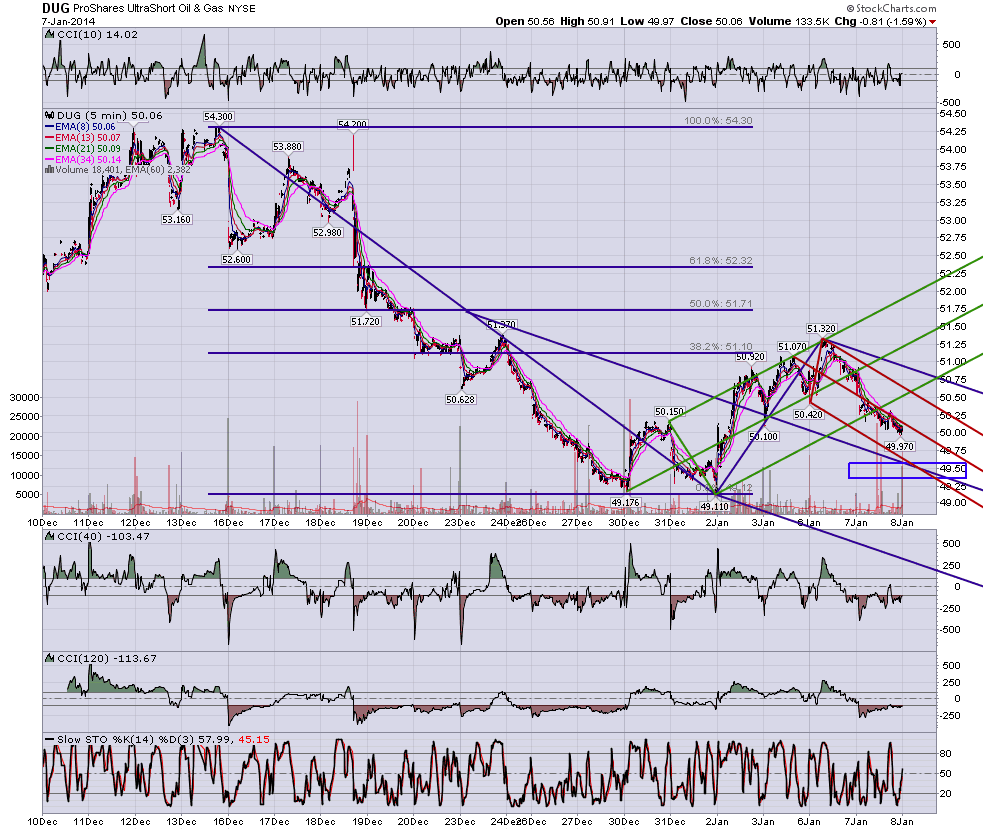The height and width of the screenshot is (832, 983).
Task: Click the blue EMA(8) legend swatch
Action: 50,127
